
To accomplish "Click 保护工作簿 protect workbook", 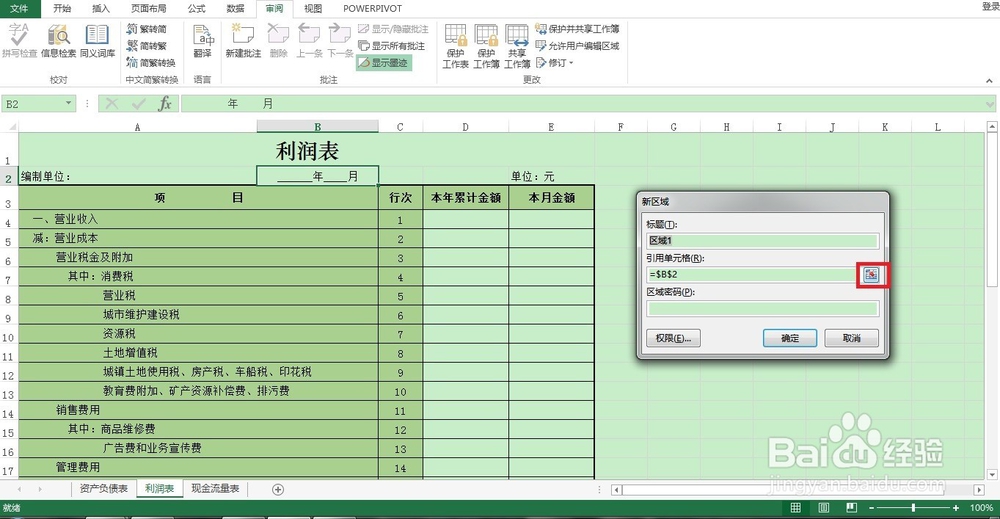I will click(486, 46).
